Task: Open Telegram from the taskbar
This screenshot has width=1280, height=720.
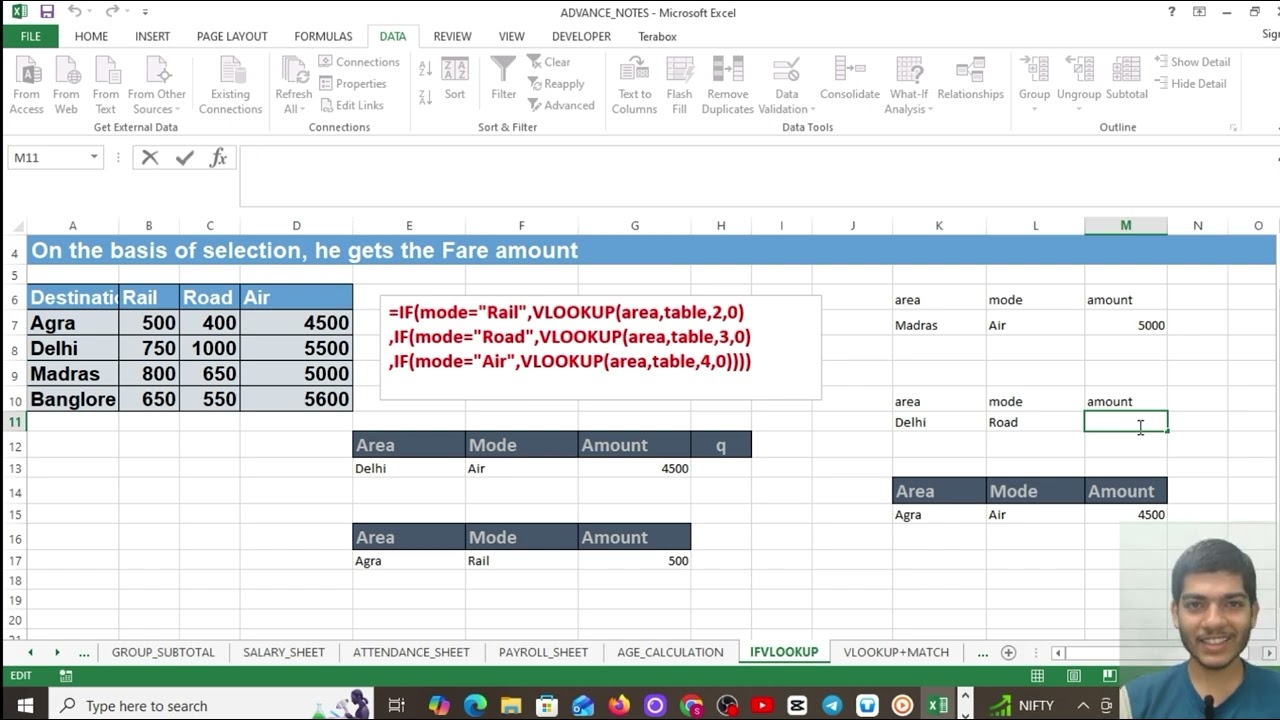Action: pos(832,705)
